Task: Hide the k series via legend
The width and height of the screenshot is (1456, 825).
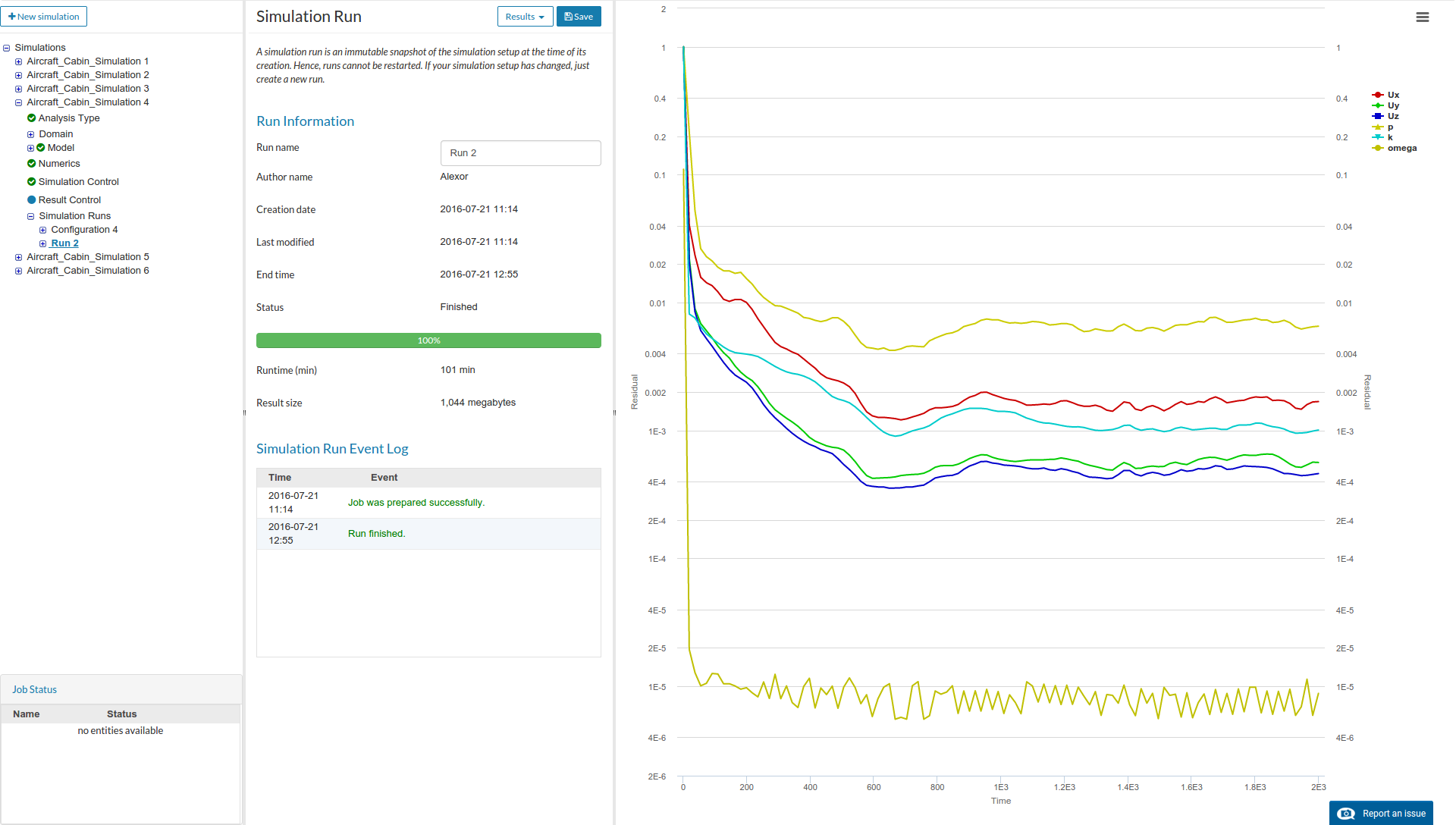Action: (x=1389, y=137)
